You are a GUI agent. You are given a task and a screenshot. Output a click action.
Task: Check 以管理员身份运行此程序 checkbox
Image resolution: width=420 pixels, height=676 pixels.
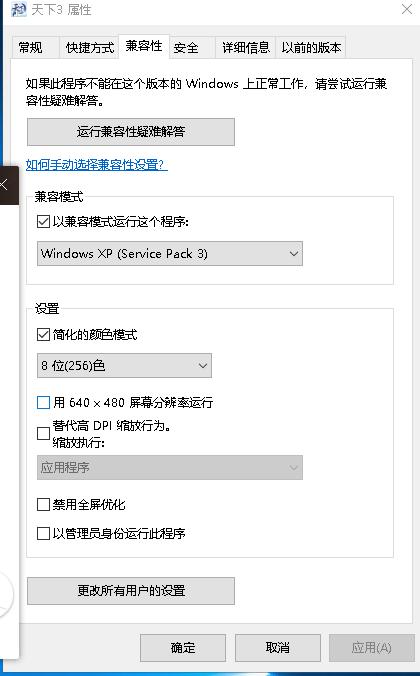43,533
